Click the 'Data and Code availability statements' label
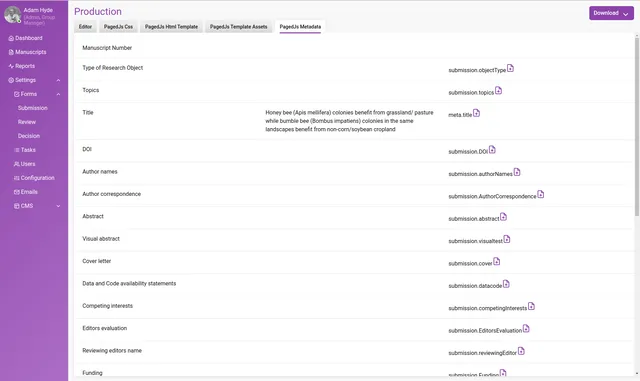 (129, 283)
